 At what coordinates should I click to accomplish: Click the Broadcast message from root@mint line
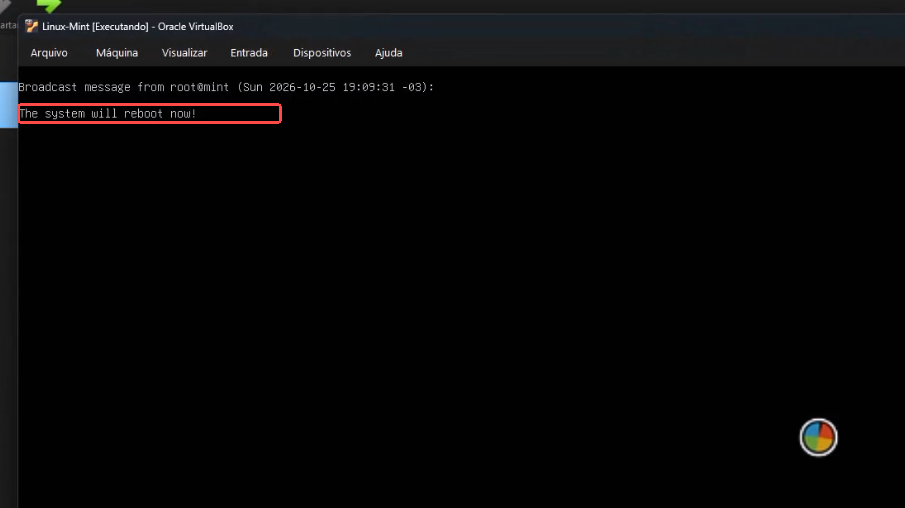click(x=226, y=87)
